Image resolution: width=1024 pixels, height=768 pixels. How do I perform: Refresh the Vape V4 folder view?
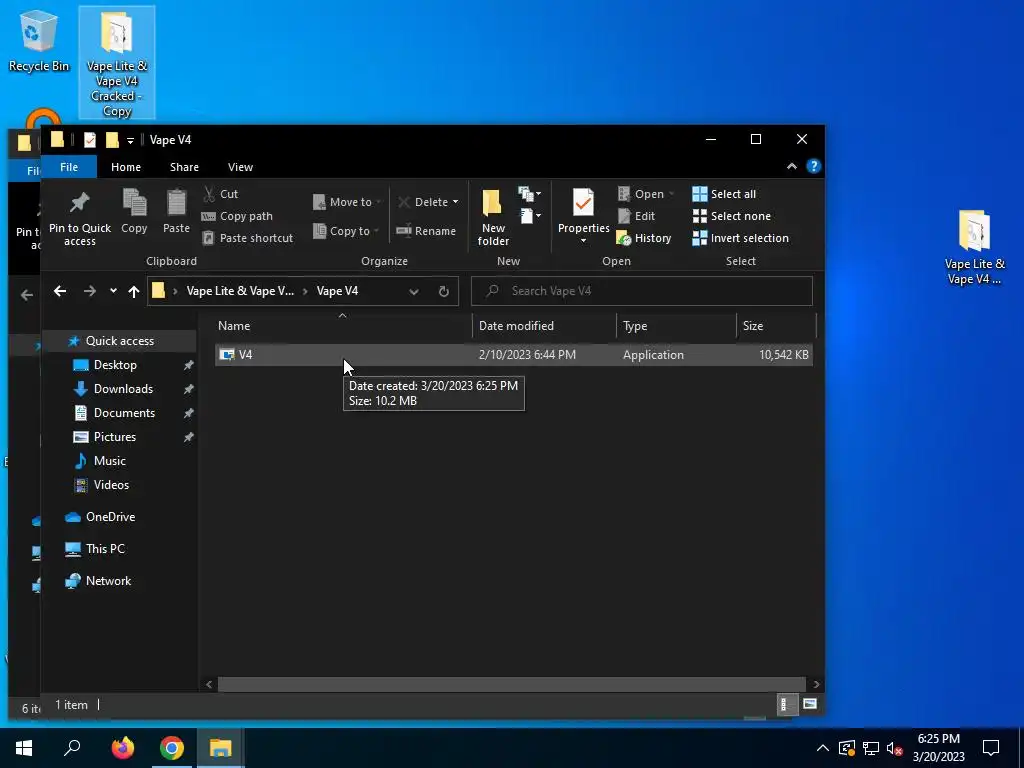coord(443,291)
